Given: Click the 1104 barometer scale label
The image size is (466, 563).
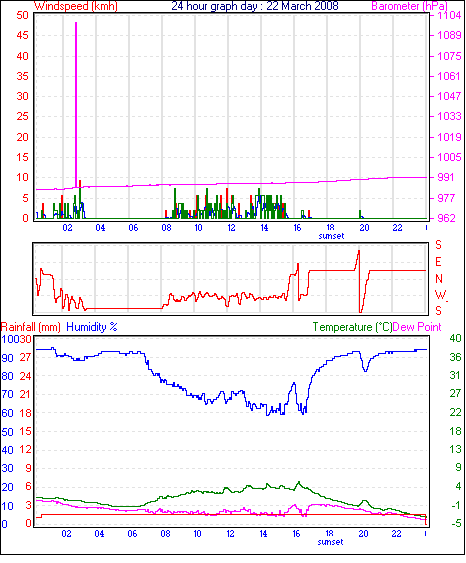Looking at the screenshot, I should 449,15.
